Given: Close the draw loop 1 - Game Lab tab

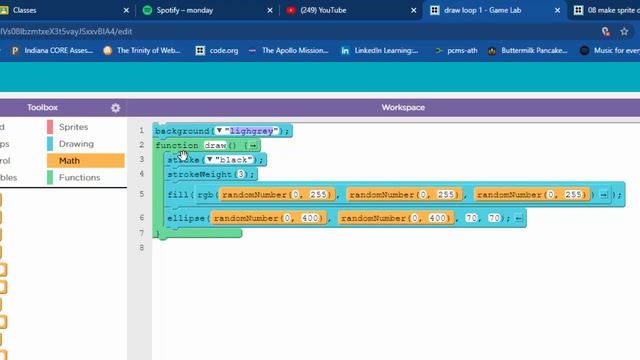Looking at the screenshot, I should 557,11.
